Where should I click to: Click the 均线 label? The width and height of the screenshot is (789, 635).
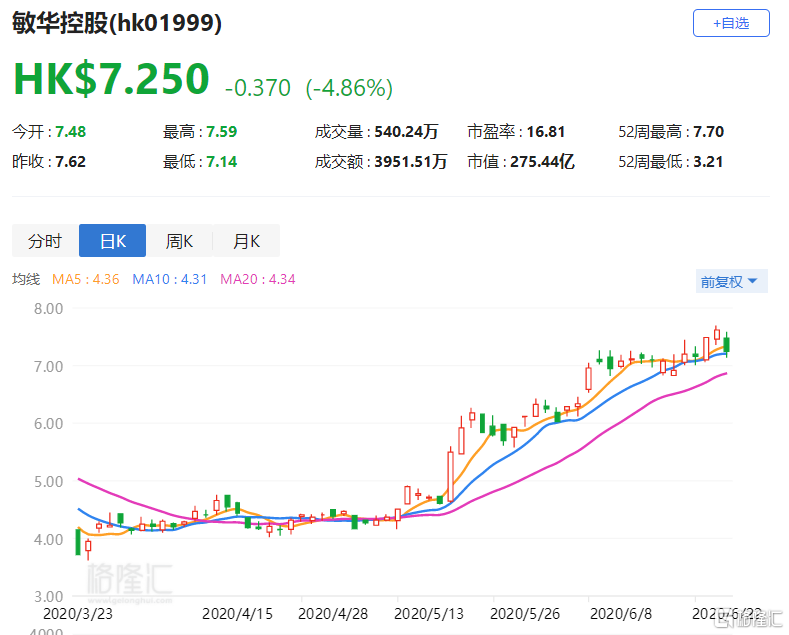pos(26,279)
